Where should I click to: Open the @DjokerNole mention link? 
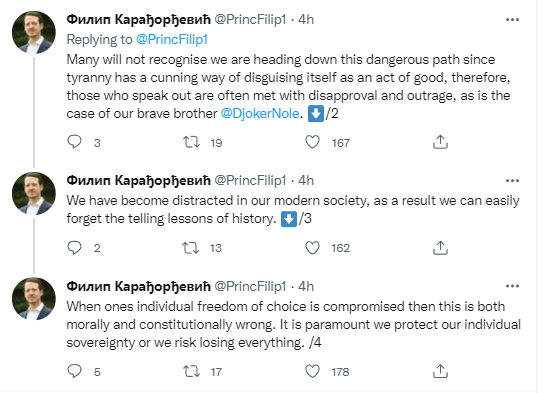click(x=260, y=113)
